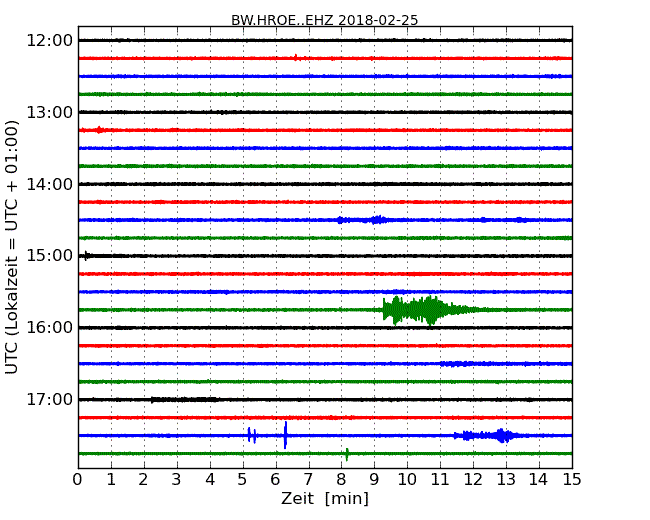The width and height of the screenshot is (650, 520).
Task: Click the 14:00 time tick label
Action: point(49,184)
